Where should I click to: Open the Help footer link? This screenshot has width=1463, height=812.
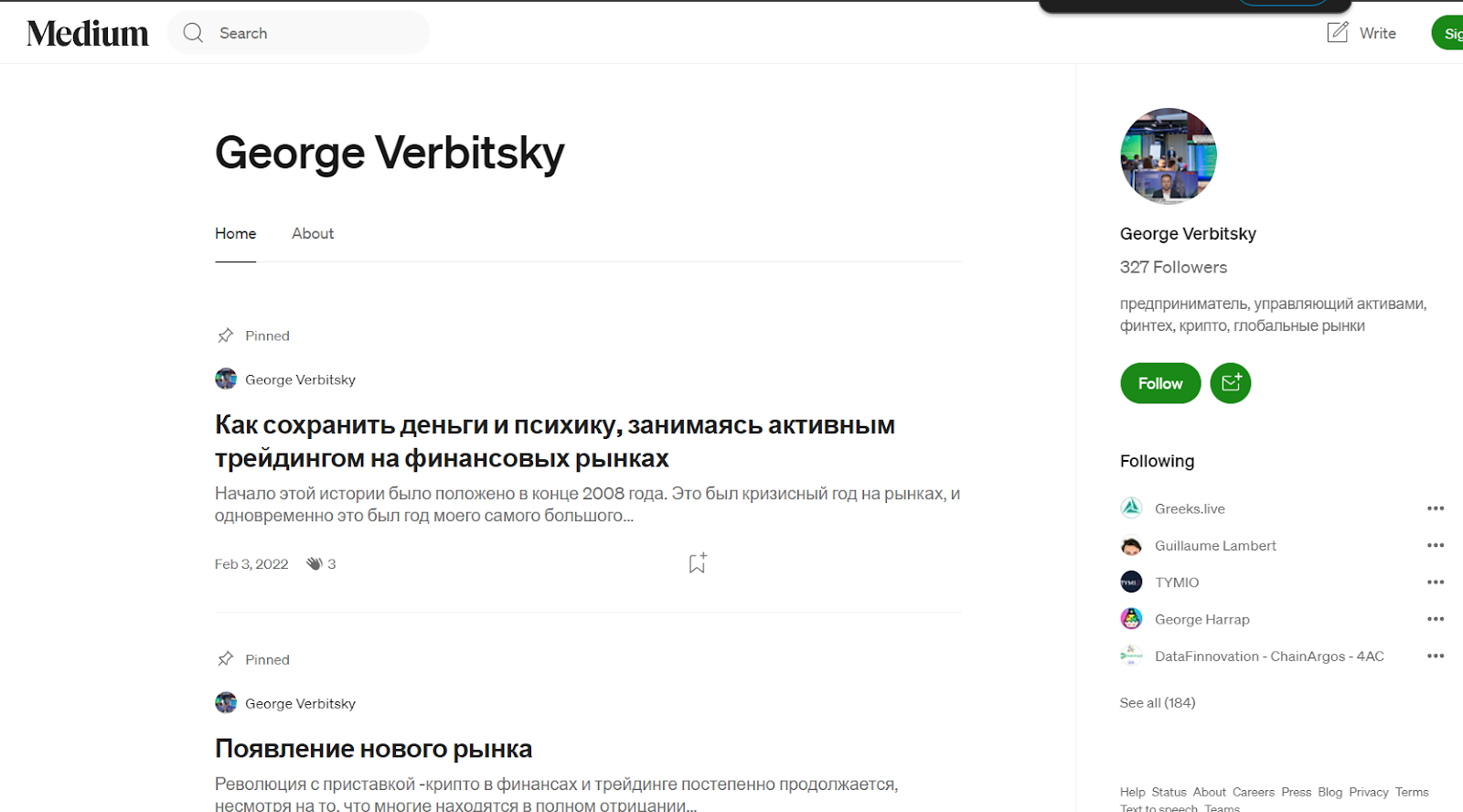pyautogui.click(x=1132, y=792)
